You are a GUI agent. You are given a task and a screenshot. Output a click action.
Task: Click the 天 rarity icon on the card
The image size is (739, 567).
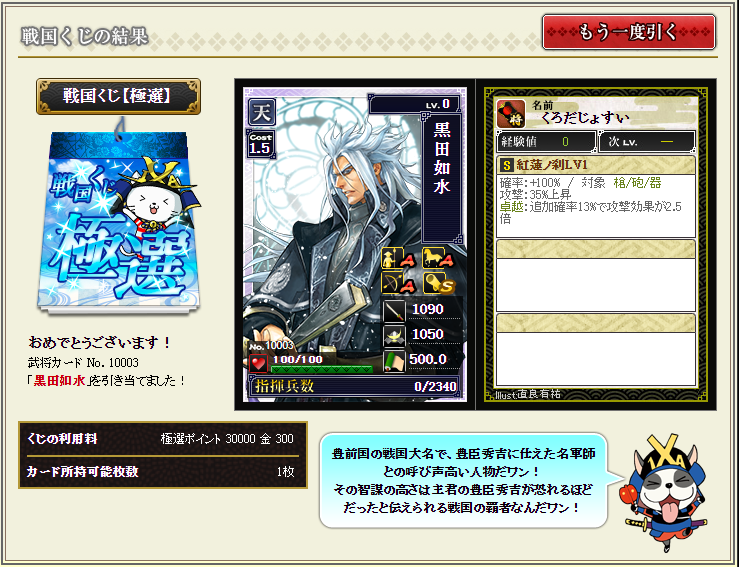tap(262, 111)
